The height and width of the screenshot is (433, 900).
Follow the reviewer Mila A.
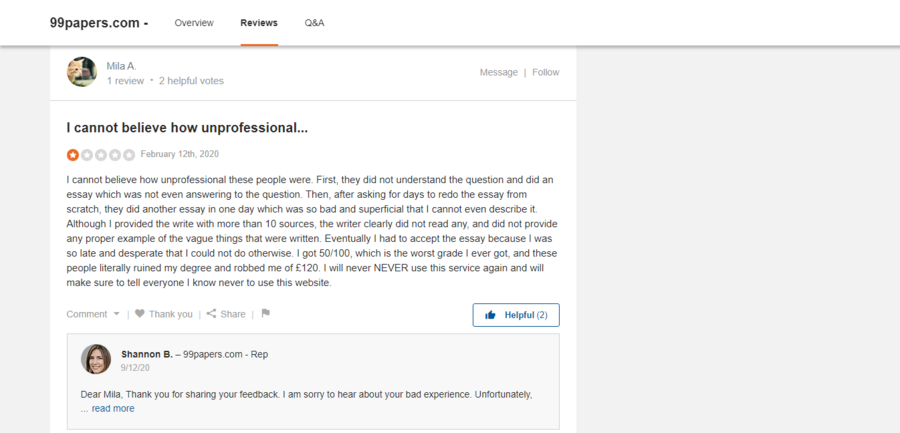(x=546, y=72)
